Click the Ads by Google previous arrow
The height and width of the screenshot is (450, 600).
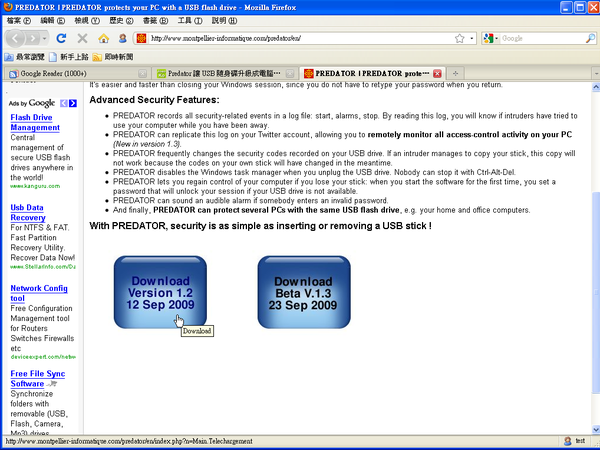(x=64, y=103)
